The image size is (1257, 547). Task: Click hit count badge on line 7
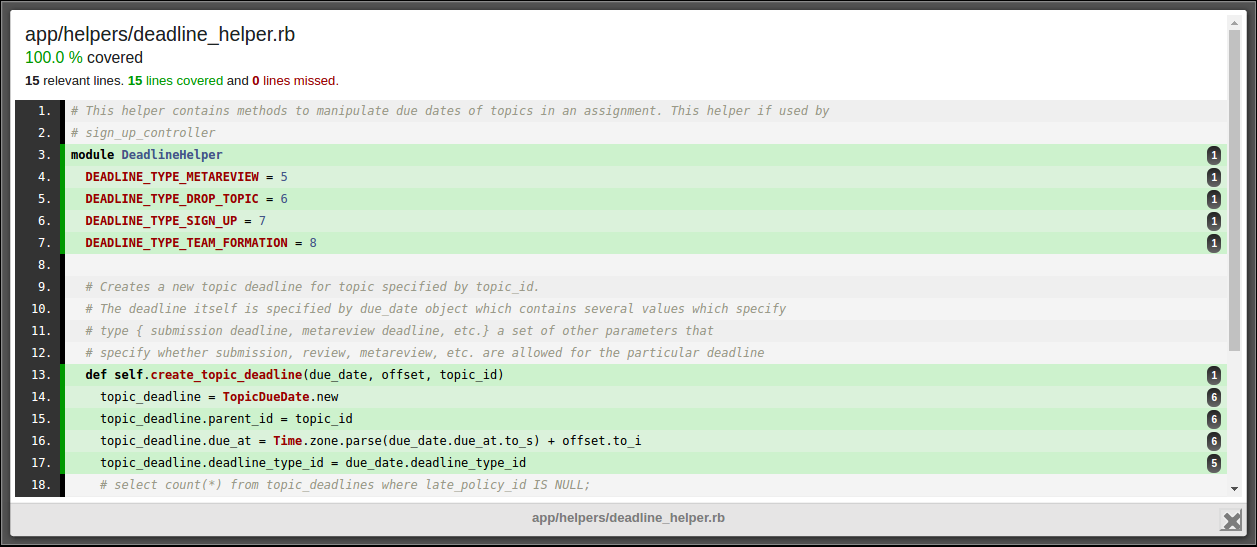pos(1214,243)
